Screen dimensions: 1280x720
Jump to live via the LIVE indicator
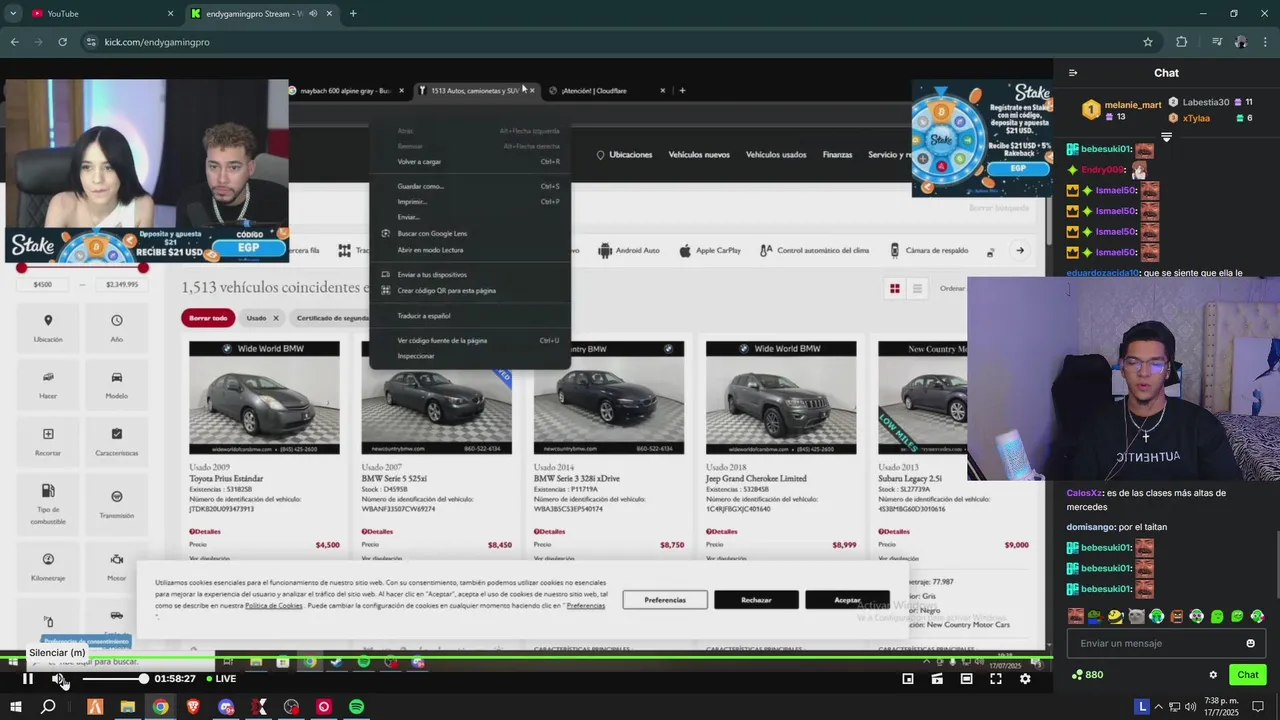221,679
